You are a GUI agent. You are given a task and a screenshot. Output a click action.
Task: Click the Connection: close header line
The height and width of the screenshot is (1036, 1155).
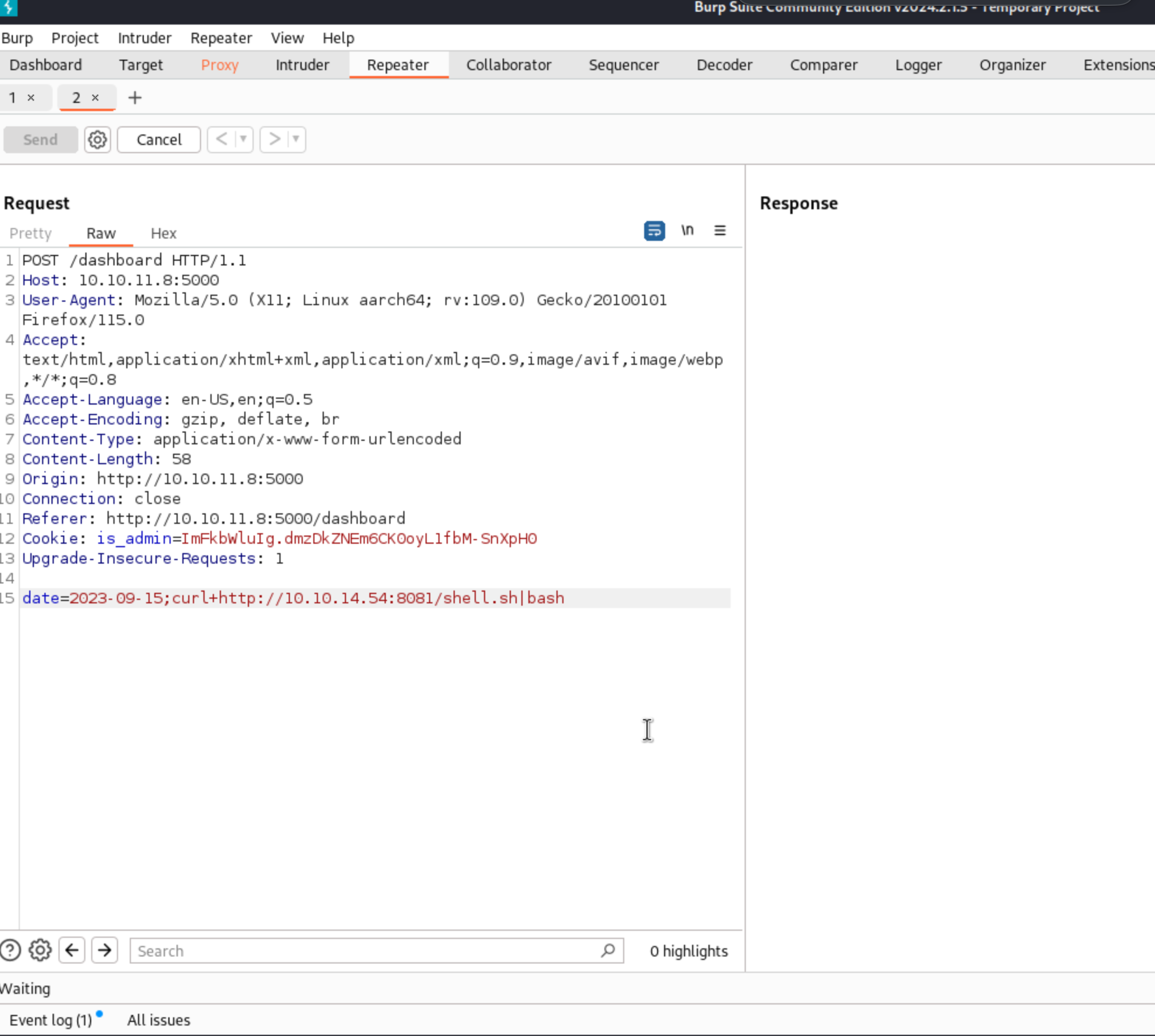tap(101, 499)
